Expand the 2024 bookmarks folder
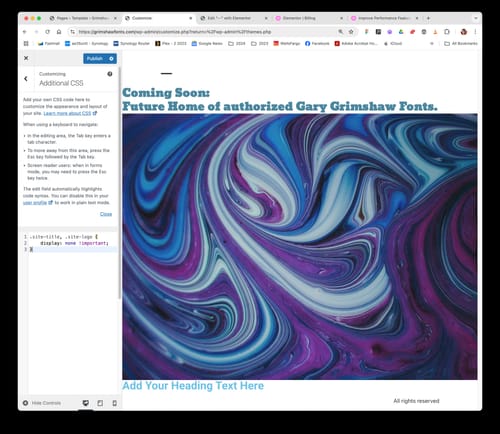Screen dimensions: 500x434 coord(237,43)
